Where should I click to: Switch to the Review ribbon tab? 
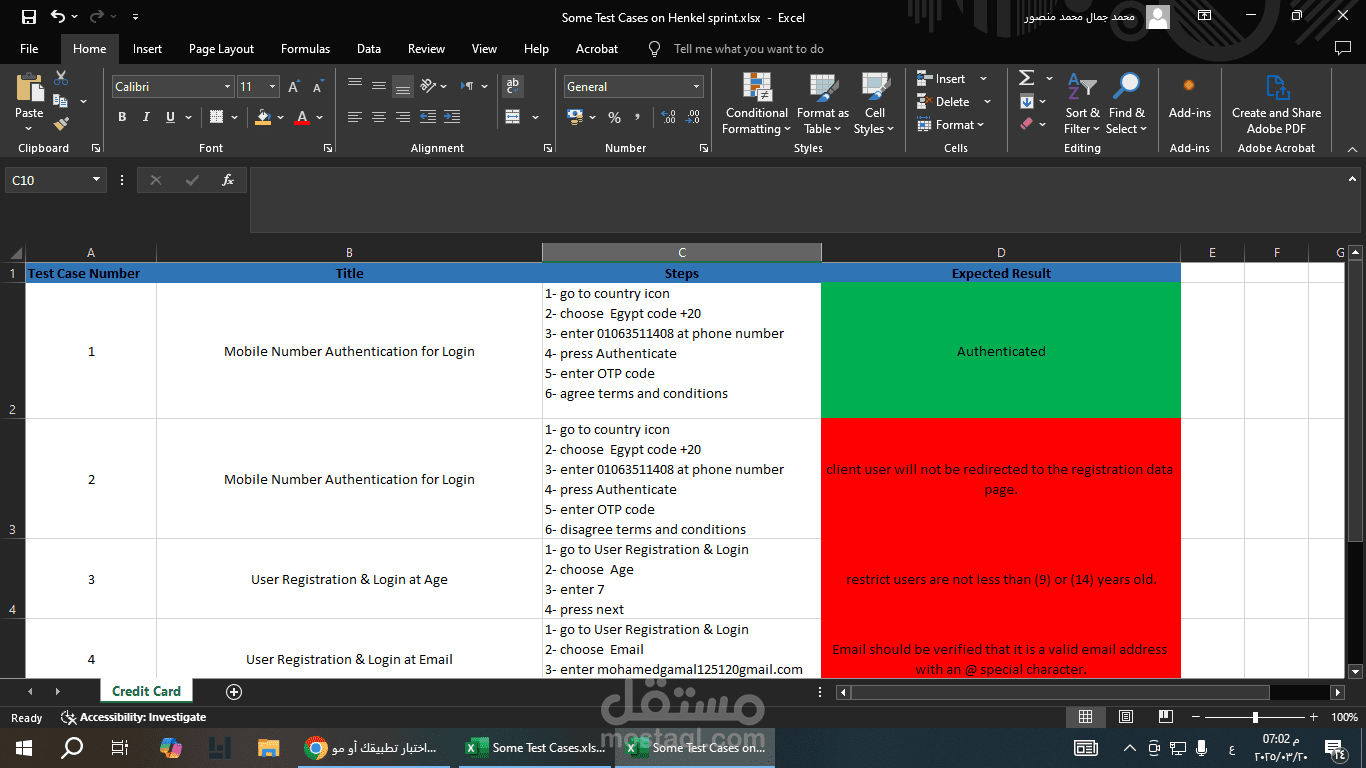point(426,48)
